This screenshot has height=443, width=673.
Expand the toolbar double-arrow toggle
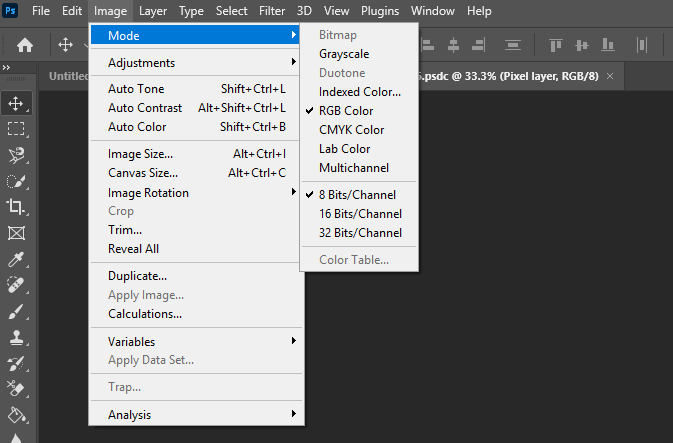click(6, 67)
